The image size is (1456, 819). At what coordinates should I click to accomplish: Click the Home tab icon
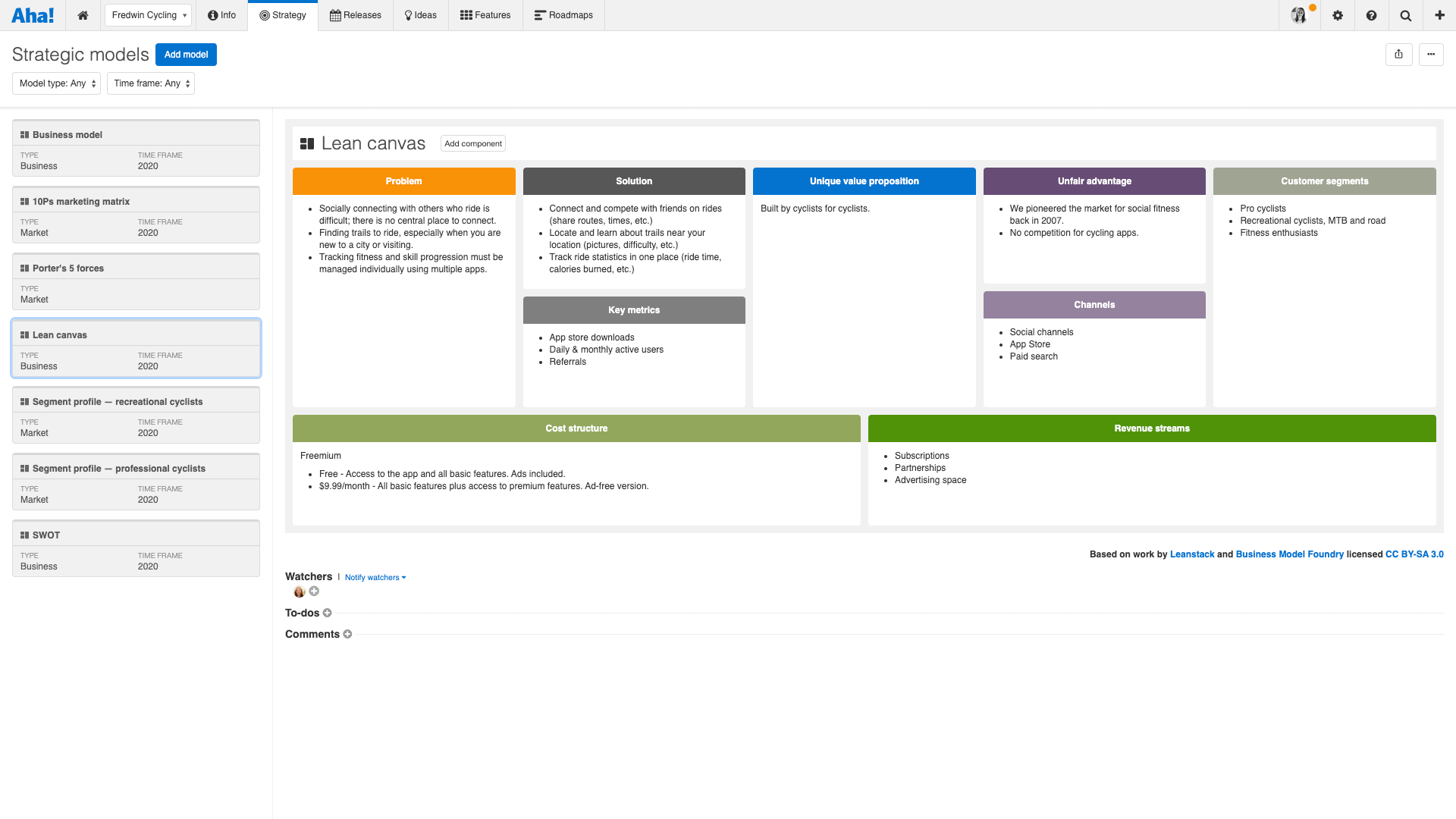(83, 14)
